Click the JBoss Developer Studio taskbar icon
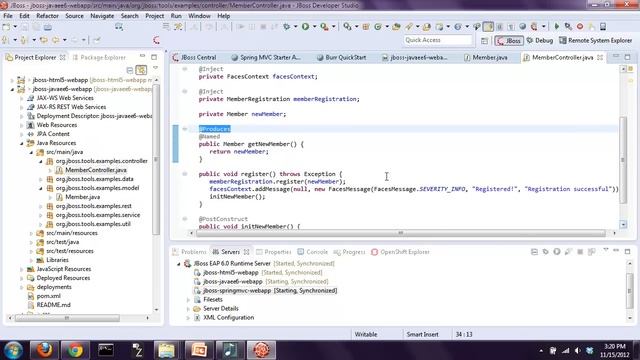This screenshot has width=640, height=360. pyautogui.click(x=261, y=350)
